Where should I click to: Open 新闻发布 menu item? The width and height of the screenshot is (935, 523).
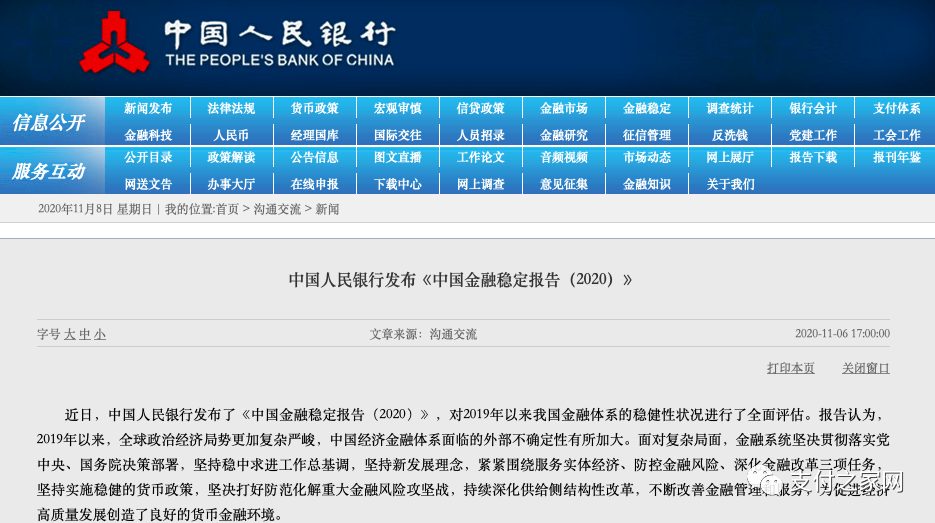point(148,109)
